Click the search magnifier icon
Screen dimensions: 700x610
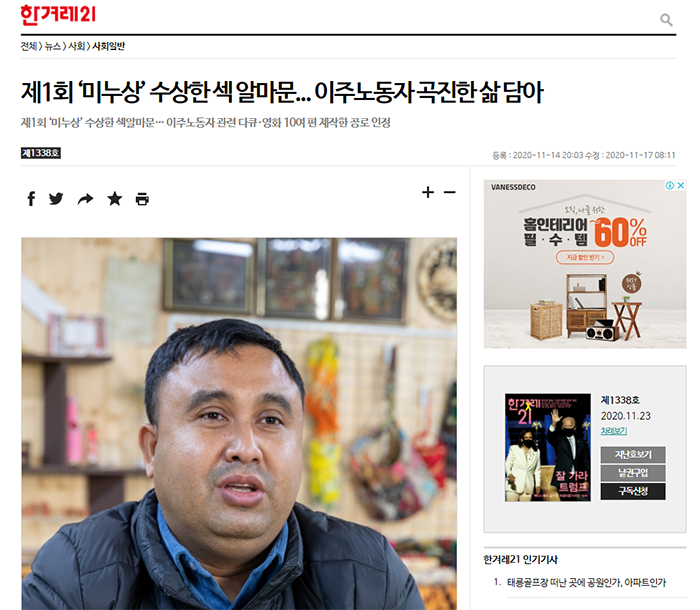click(x=666, y=20)
